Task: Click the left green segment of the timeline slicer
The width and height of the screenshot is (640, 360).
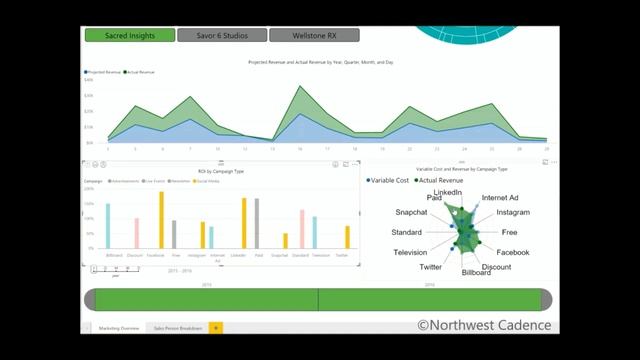Action: 207,300
